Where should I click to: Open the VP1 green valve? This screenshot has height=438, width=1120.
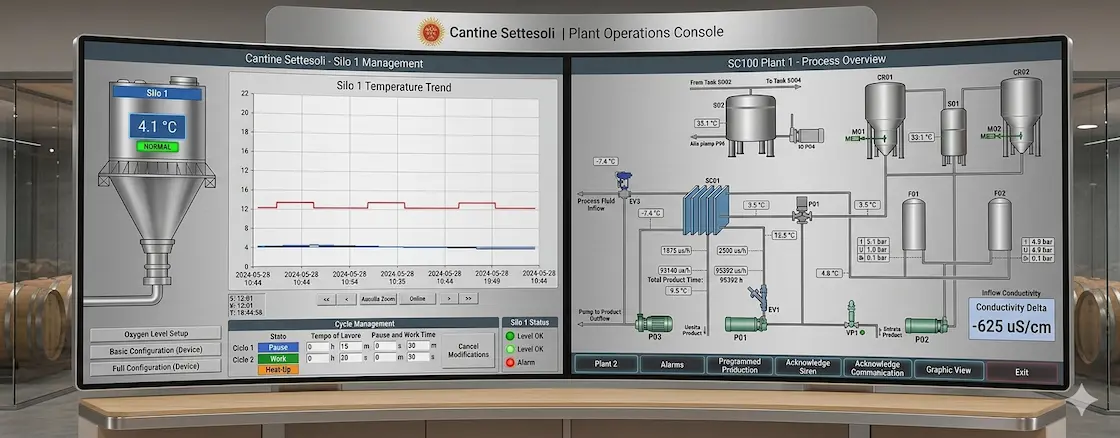coord(850,314)
